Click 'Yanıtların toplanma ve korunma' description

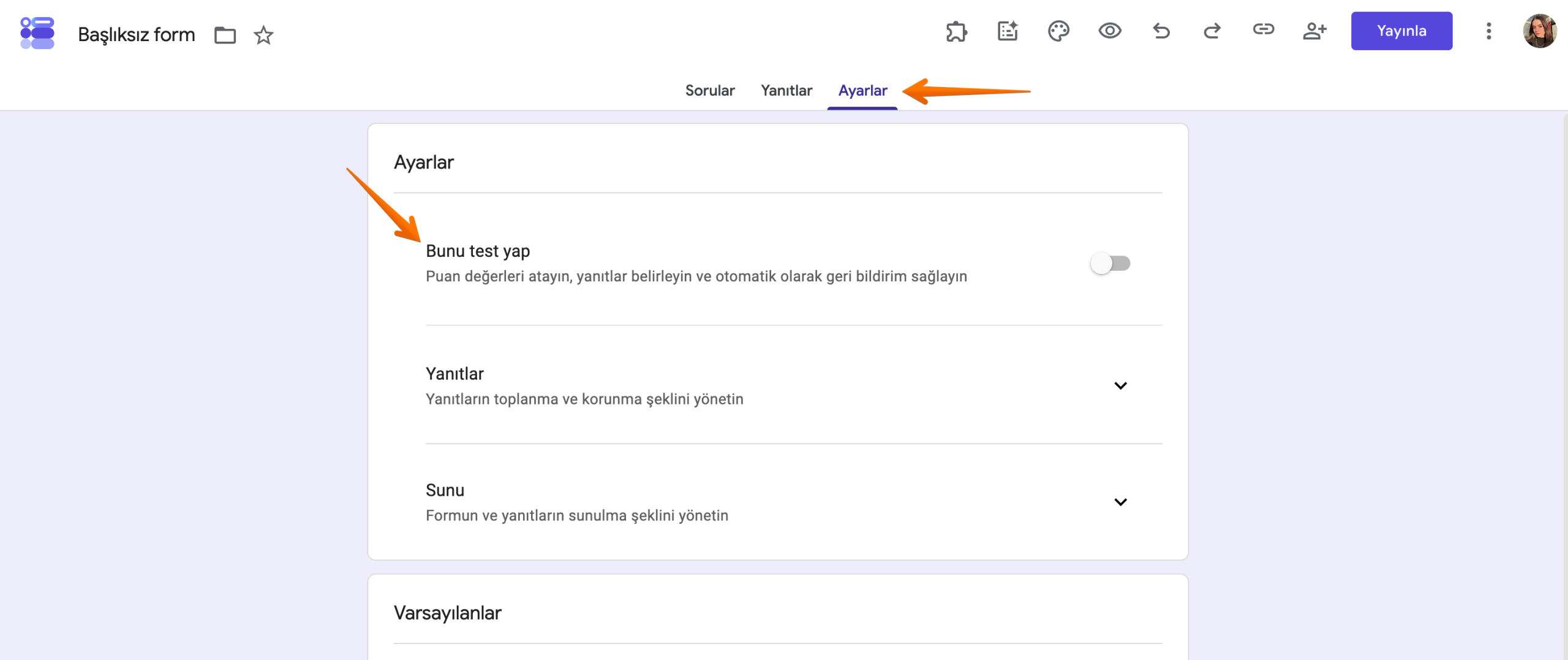584,399
